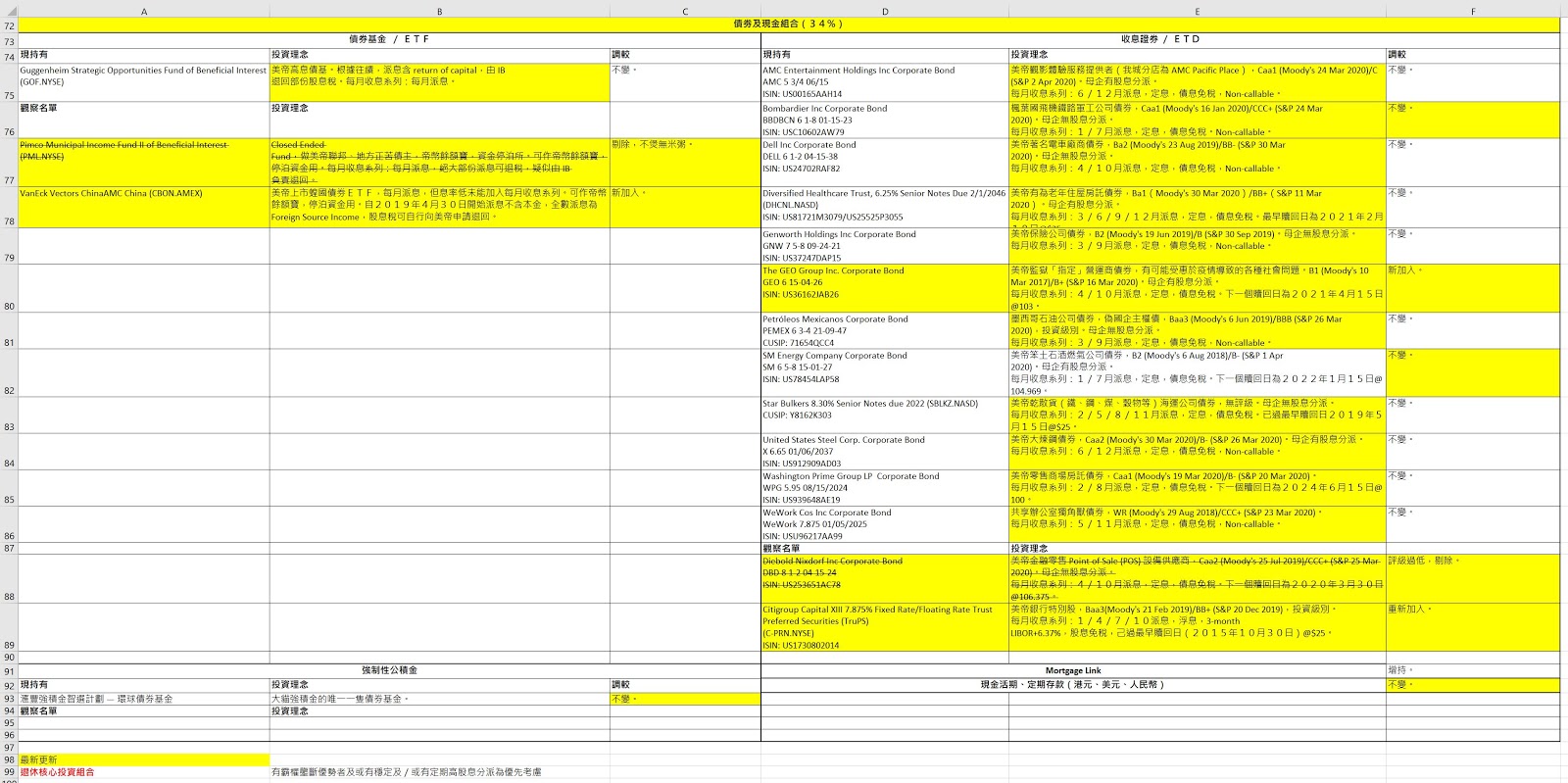This screenshot has height=783, width=1568.
Task: Select row 91 header
Action: click(x=9, y=670)
